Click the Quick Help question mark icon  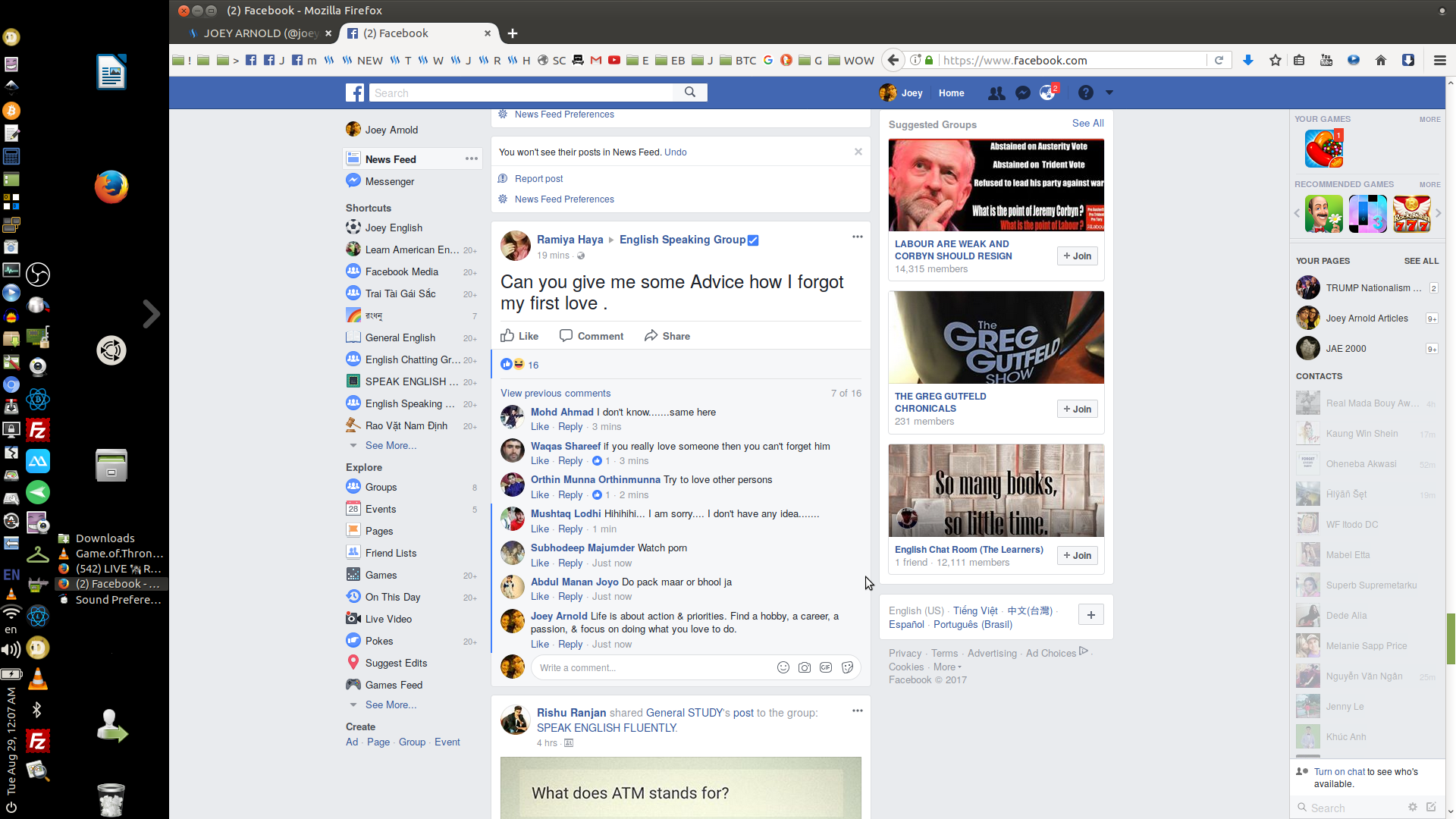coord(1085,93)
